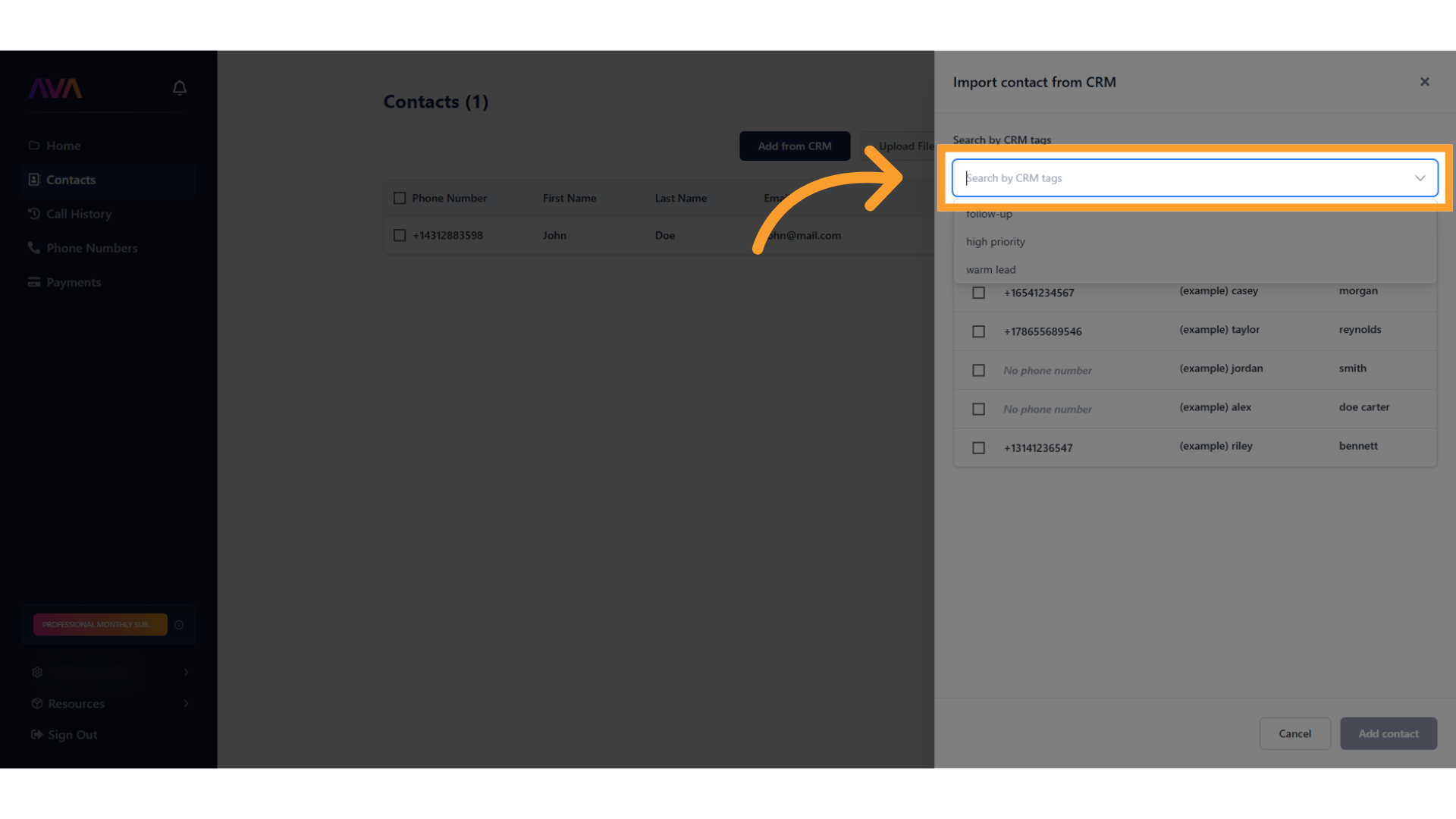Open Call History from sidebar
This screenshot has width=1456, height=819.
(79, 214)
